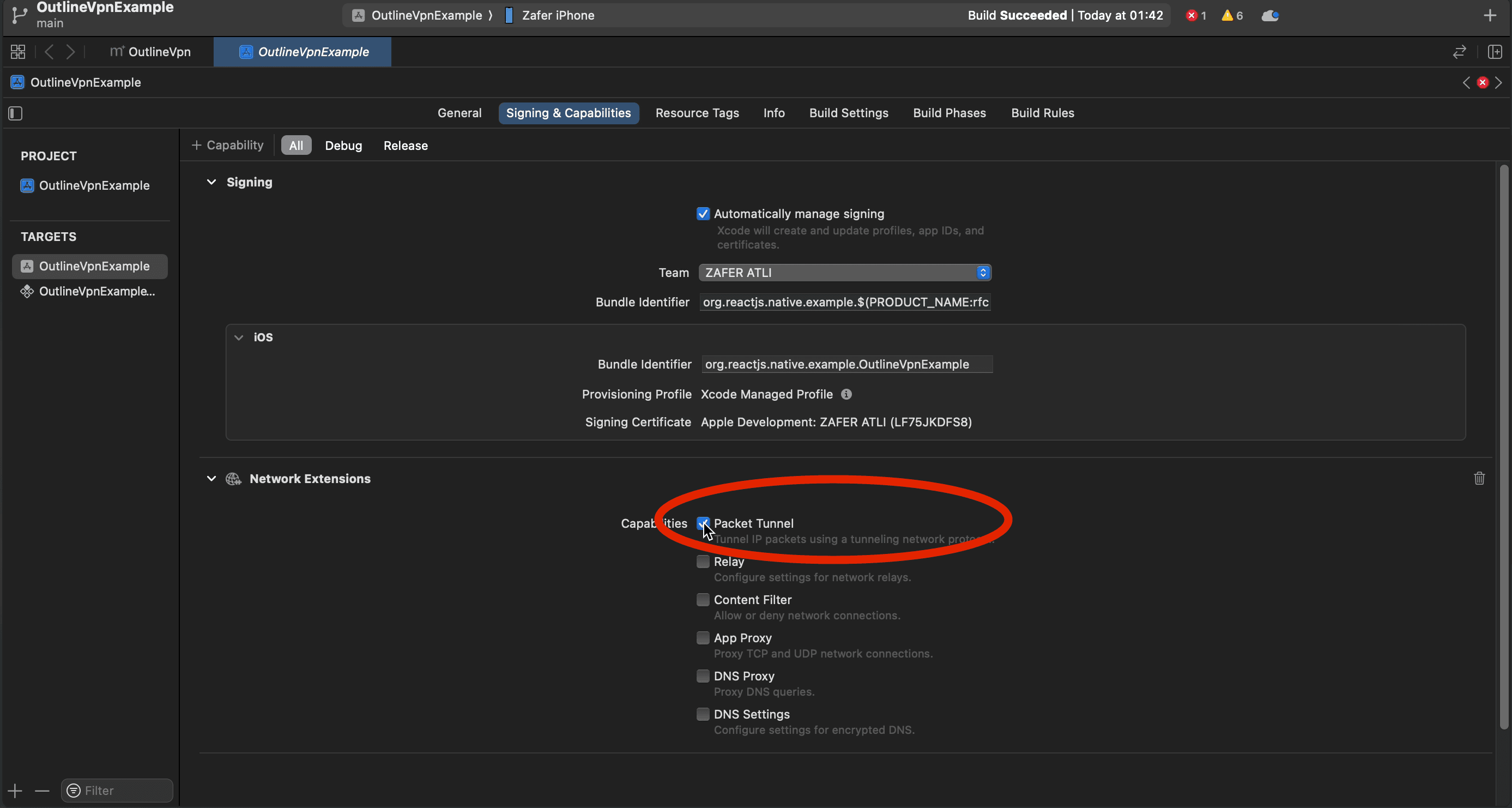
Task: Collapse the Signing section
Action: point(211,182)
